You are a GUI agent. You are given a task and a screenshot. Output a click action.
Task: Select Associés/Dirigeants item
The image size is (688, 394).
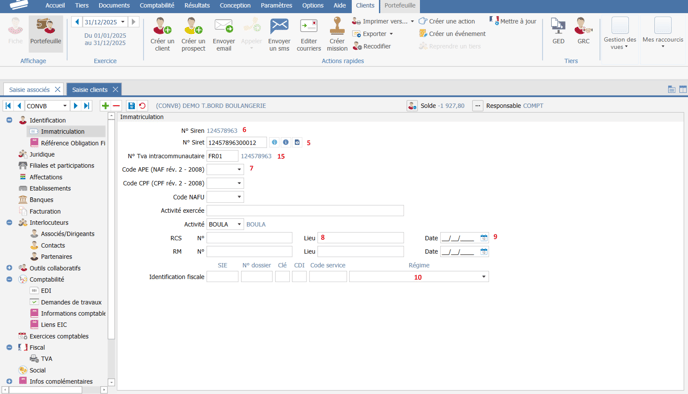coord(68,234)
